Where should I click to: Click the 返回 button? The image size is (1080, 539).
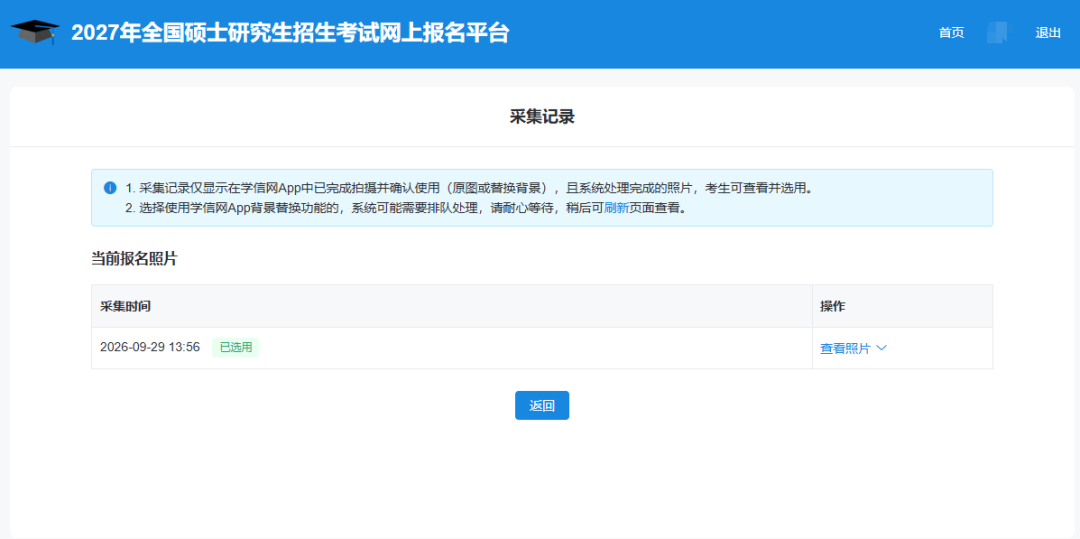[542, 405]
